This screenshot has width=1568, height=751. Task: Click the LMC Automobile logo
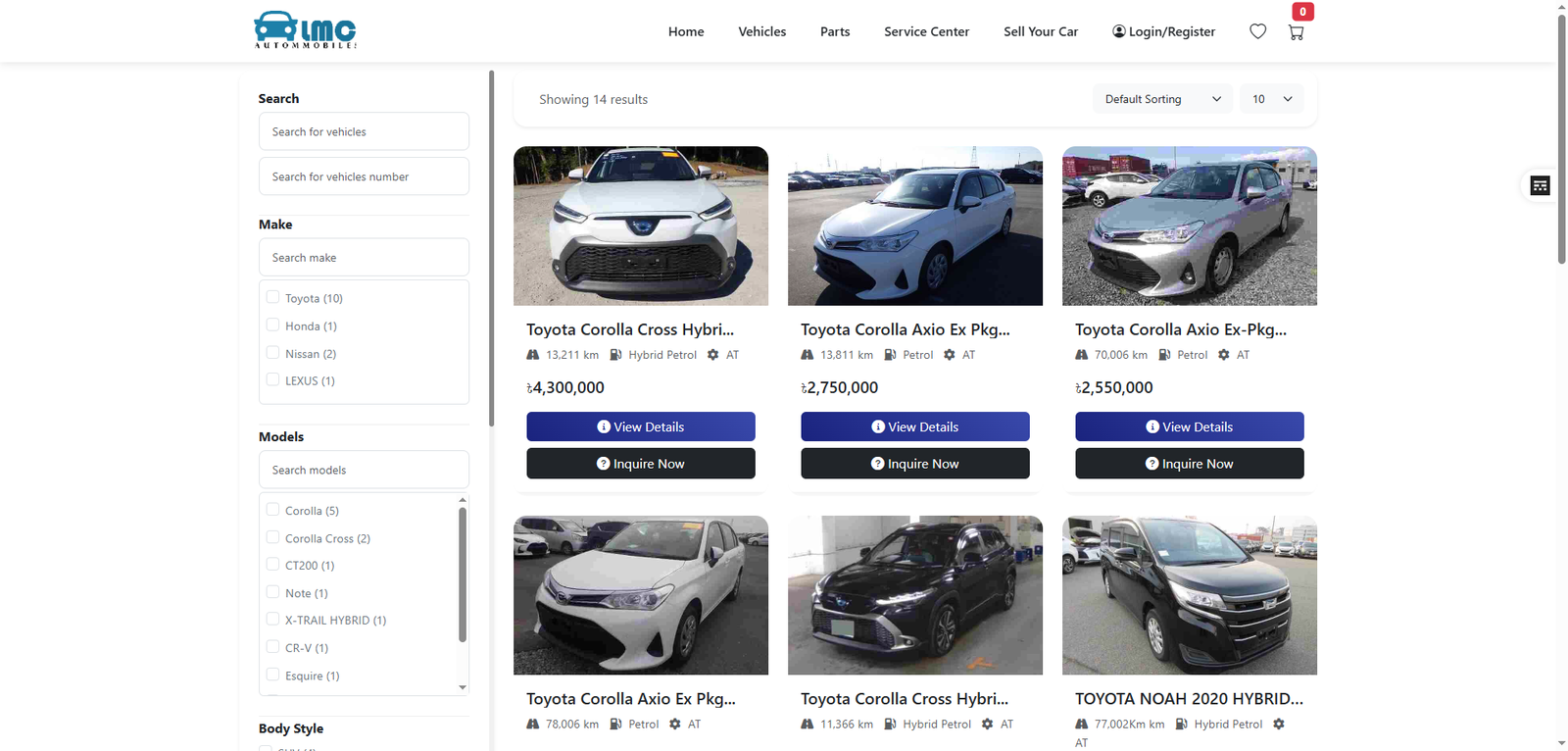coord(305,30)
